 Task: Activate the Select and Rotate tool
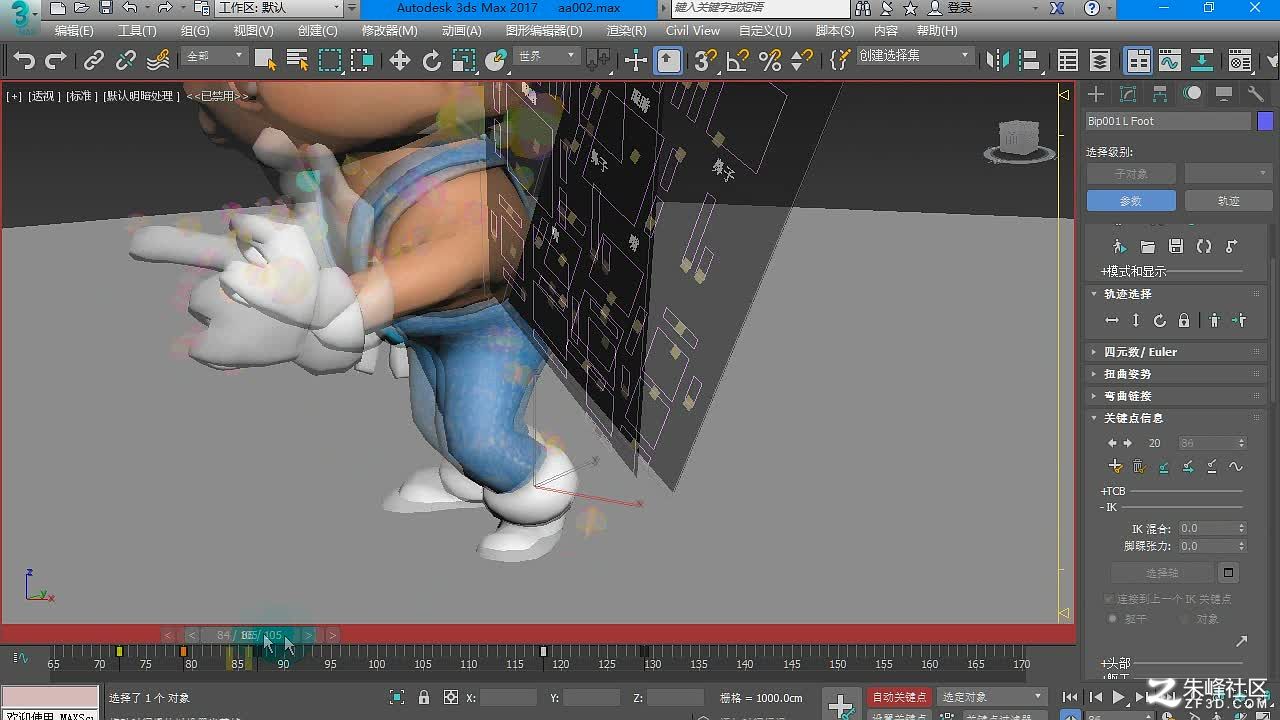point(432,61)
